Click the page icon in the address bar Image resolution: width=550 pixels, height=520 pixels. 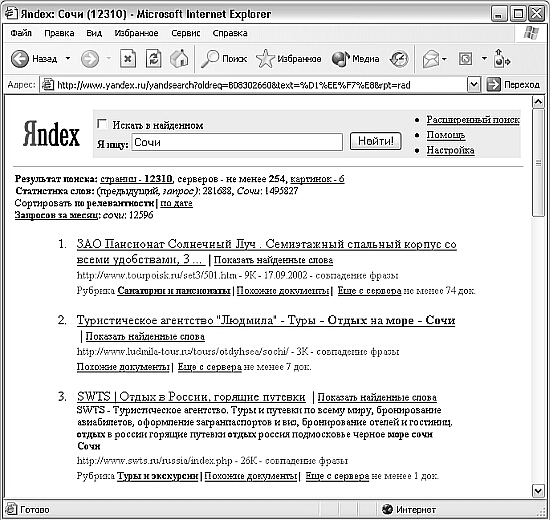click(48, 85)
